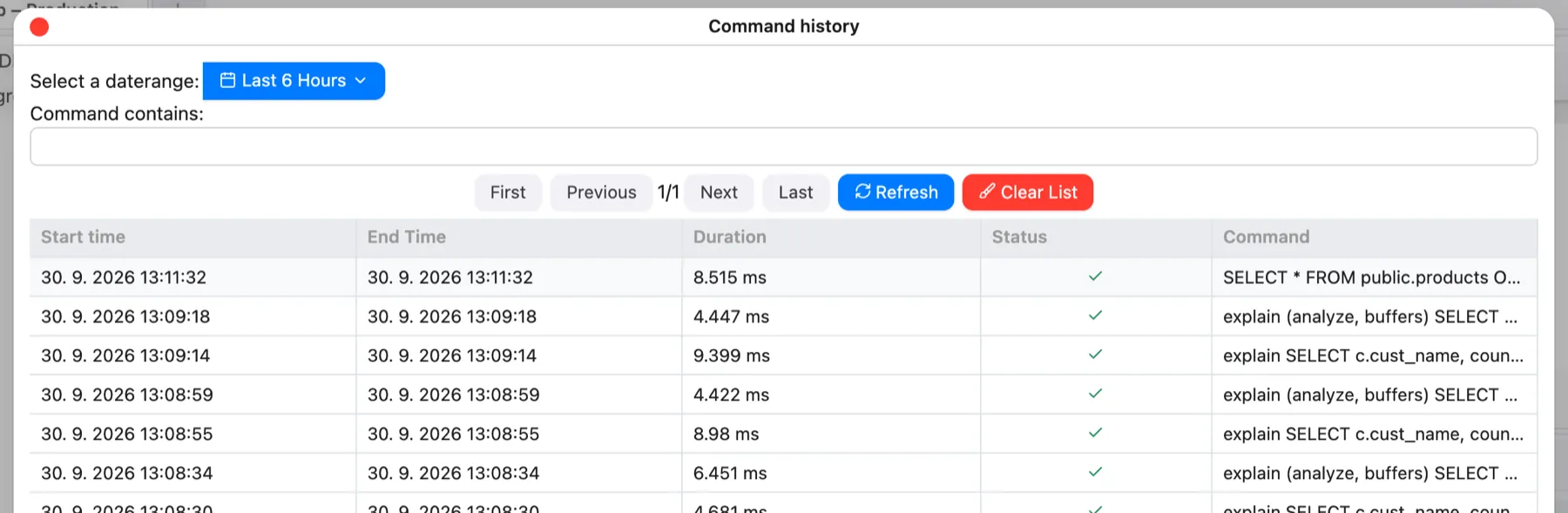Go to the Previous page
The image size is (1568, 513).
coord(601,192)
